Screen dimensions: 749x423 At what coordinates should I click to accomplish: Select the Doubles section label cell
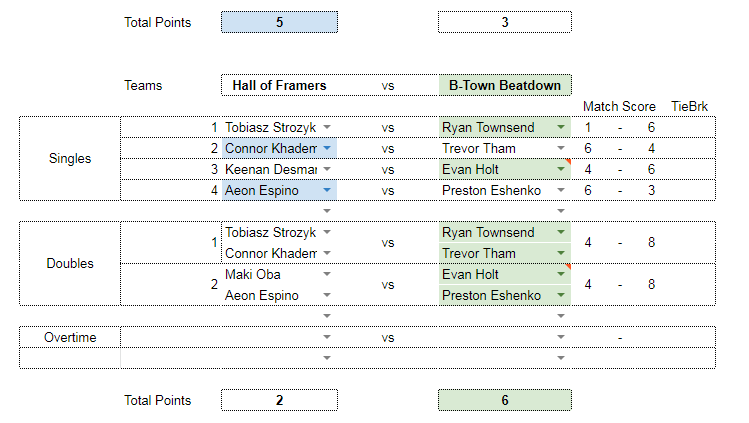tap(70, 264)
